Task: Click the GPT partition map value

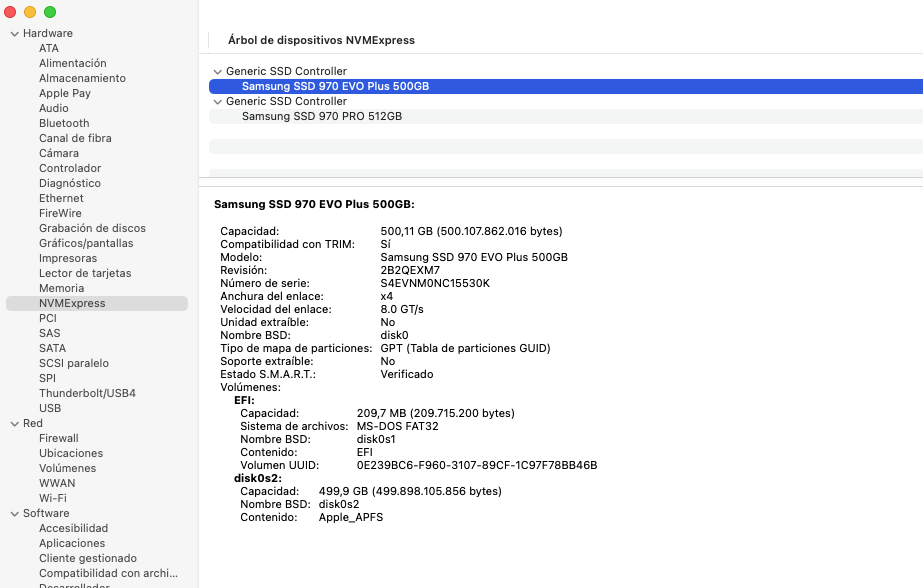Action: [465, 348]
